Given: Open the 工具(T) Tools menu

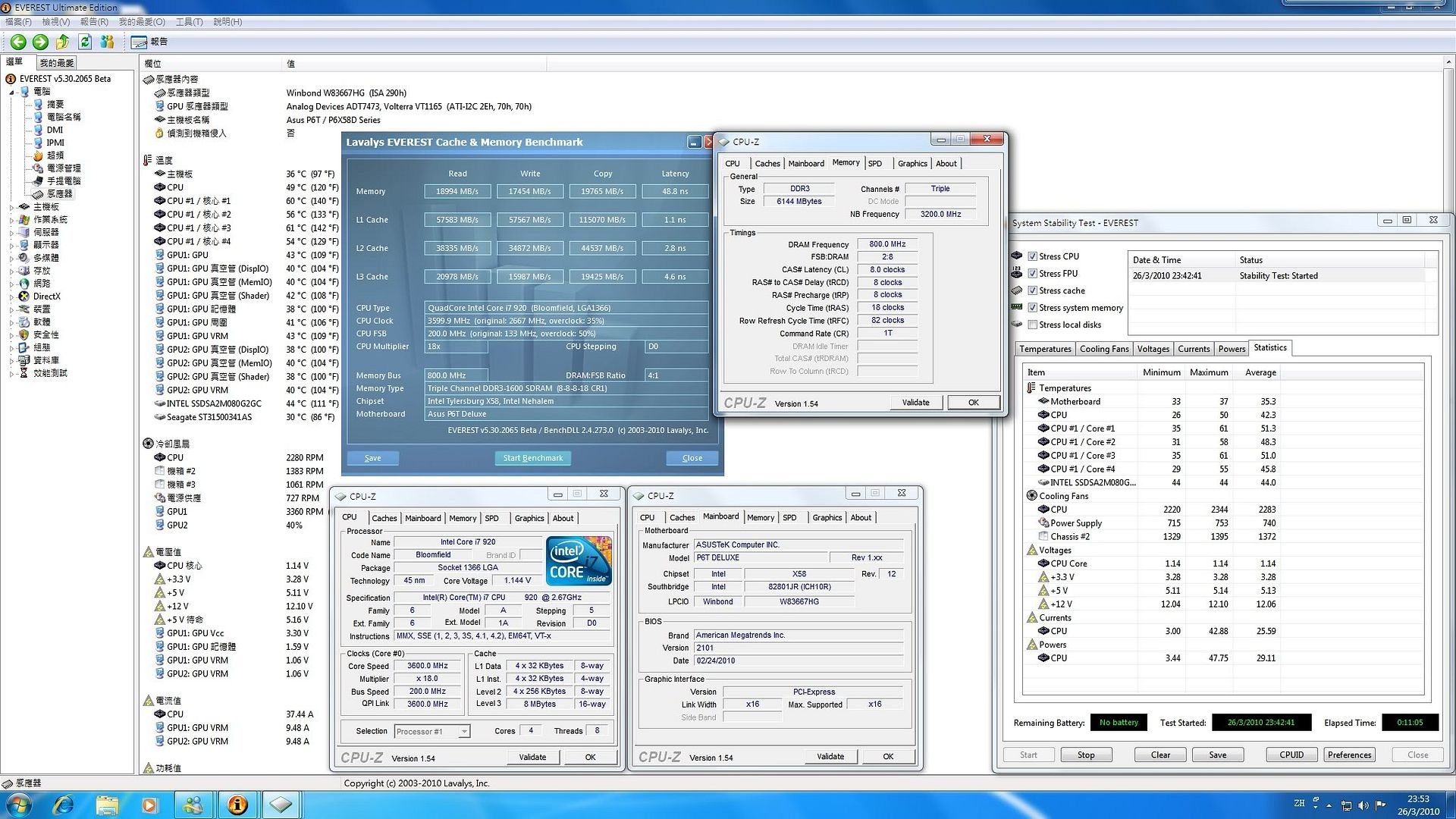Looking at the screenshot, I should click(x=189, y=22).
